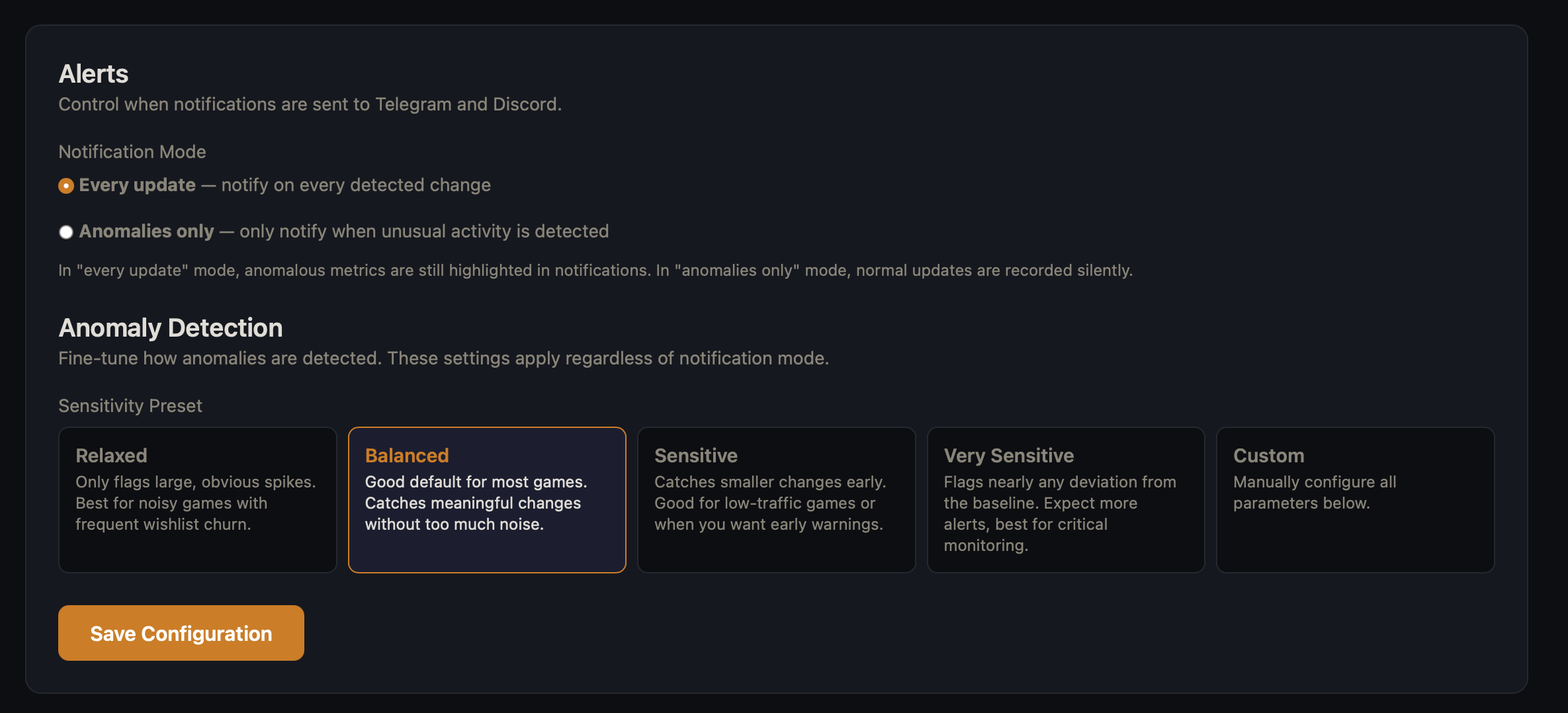Select the Every update radio button
The width and height of the screenshot is (1568, 713).
[x=66, y=186]
